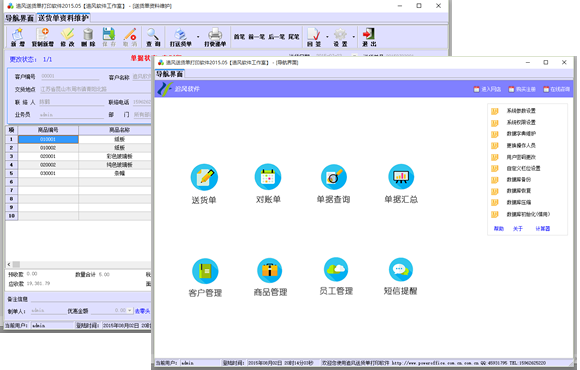
Task: Click 打送货单 print icon in back window
Action: pyautogui.click(x=181, y=37)
